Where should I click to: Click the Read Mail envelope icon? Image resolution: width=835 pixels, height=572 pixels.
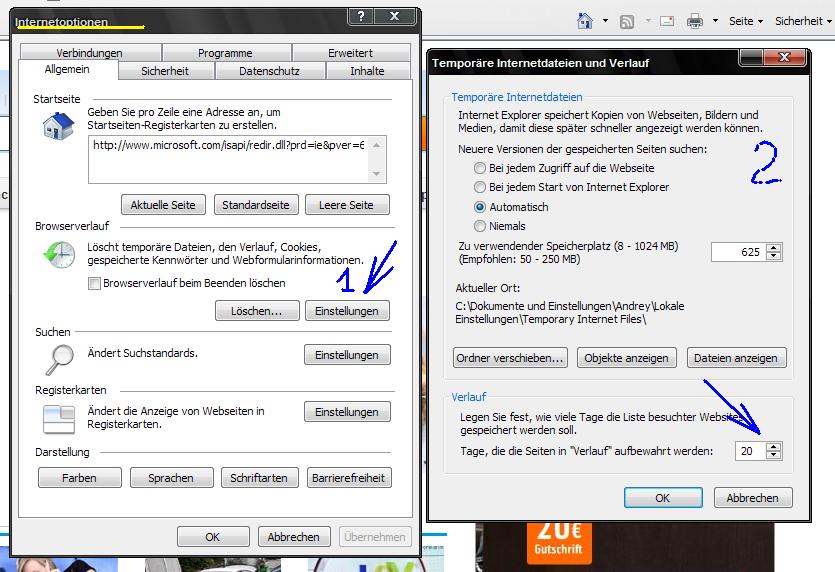667,21
